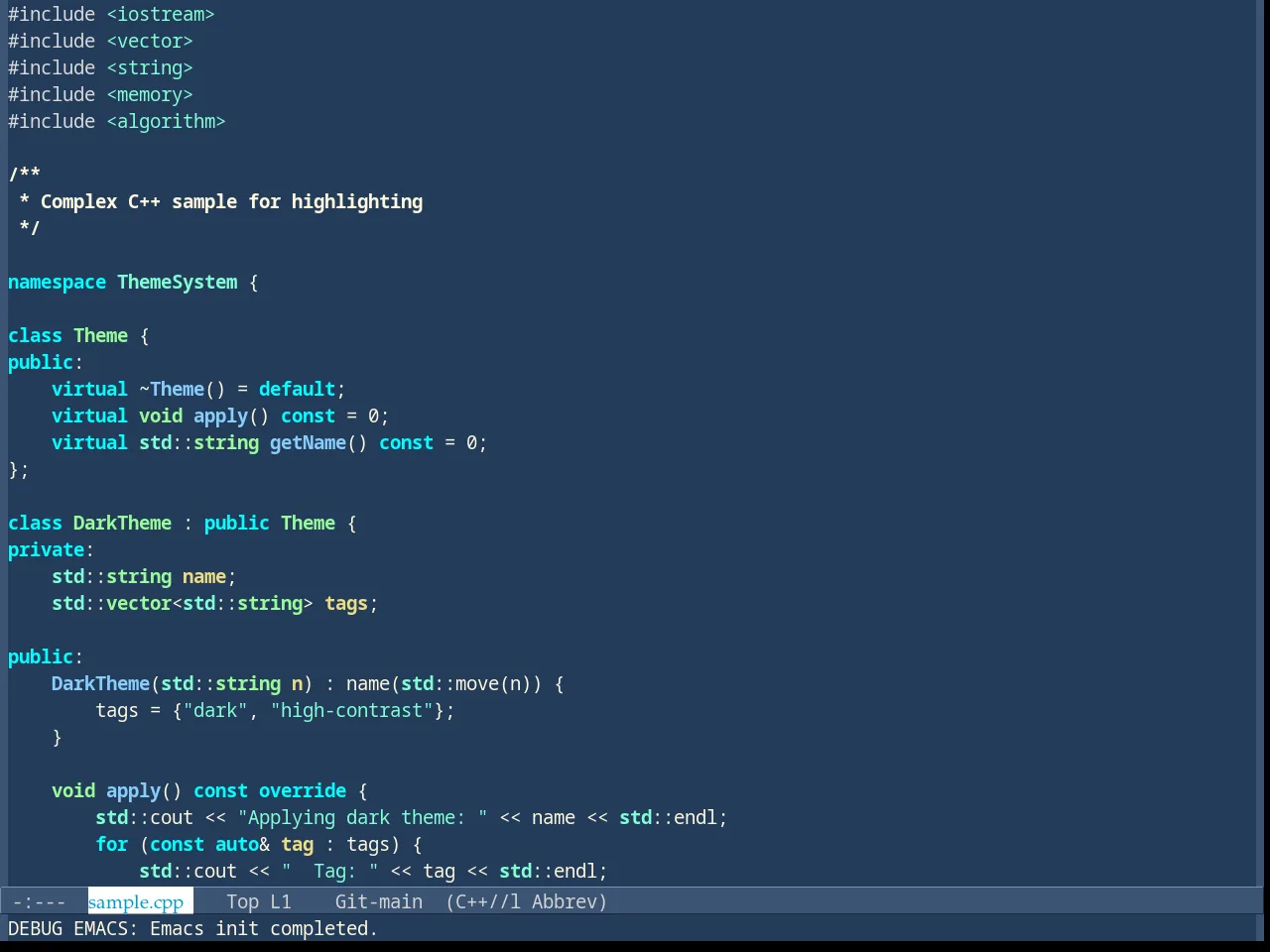
Task: Click the "high-contrast" string literal
Action: tap(351, 711)
